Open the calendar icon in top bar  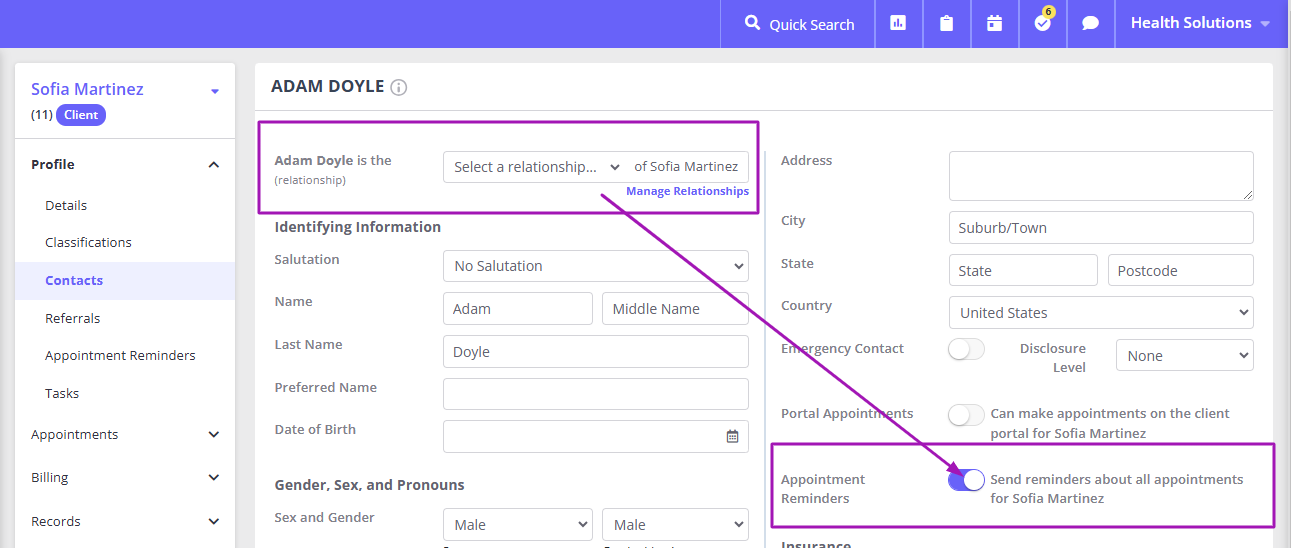(x=994, y=23)
